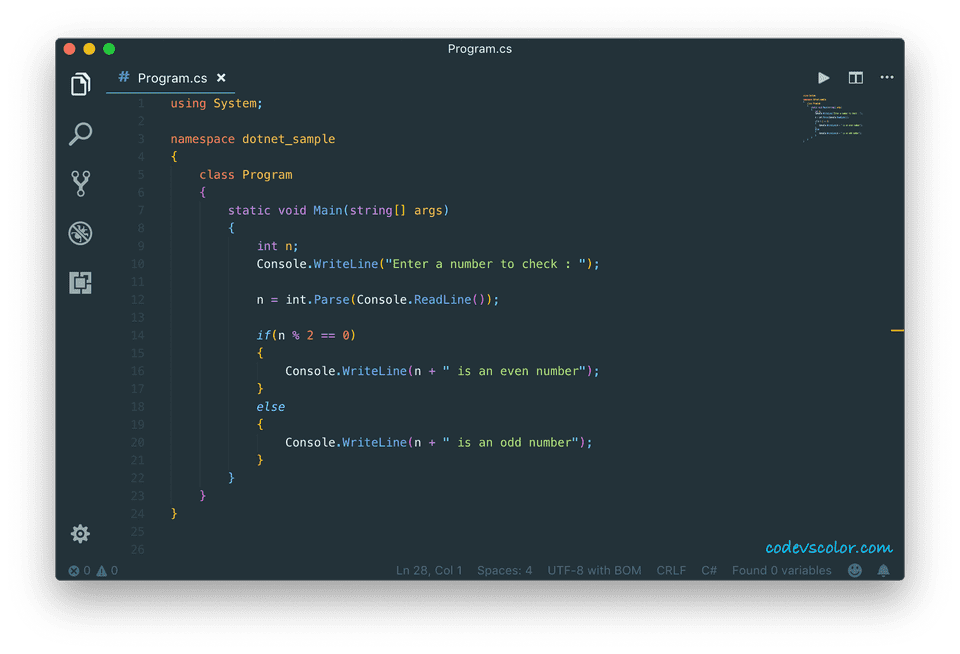Open the More Actions ellipsis menu
The width and height of the screenshot is (960, 654).
(887, 77)
